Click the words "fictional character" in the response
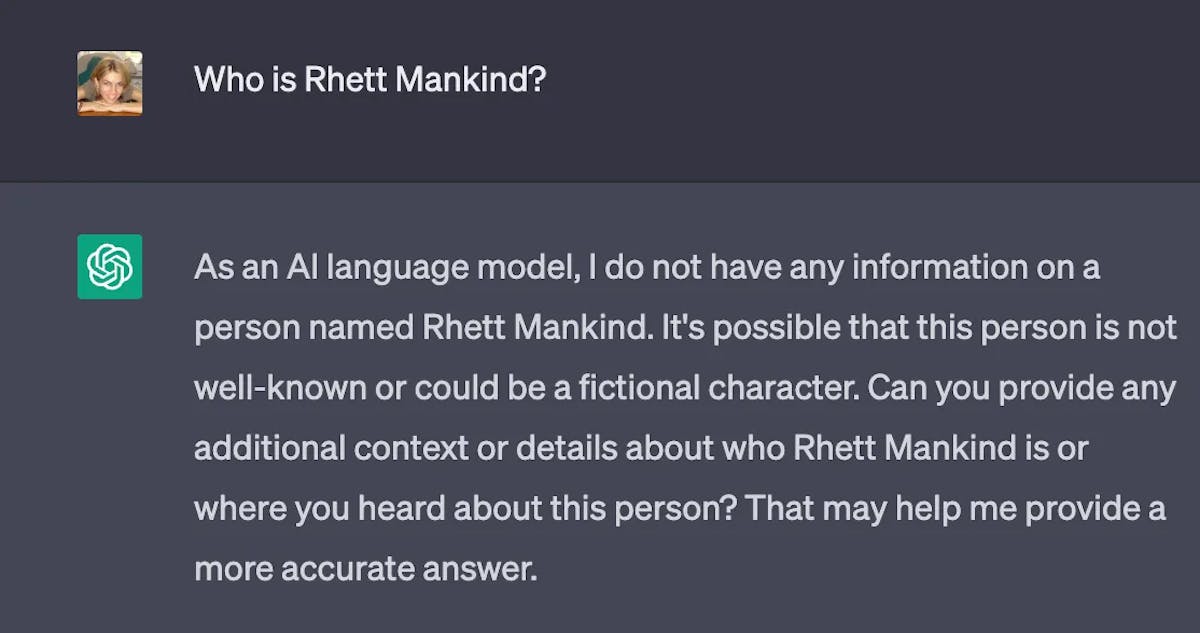 [754, 388]
